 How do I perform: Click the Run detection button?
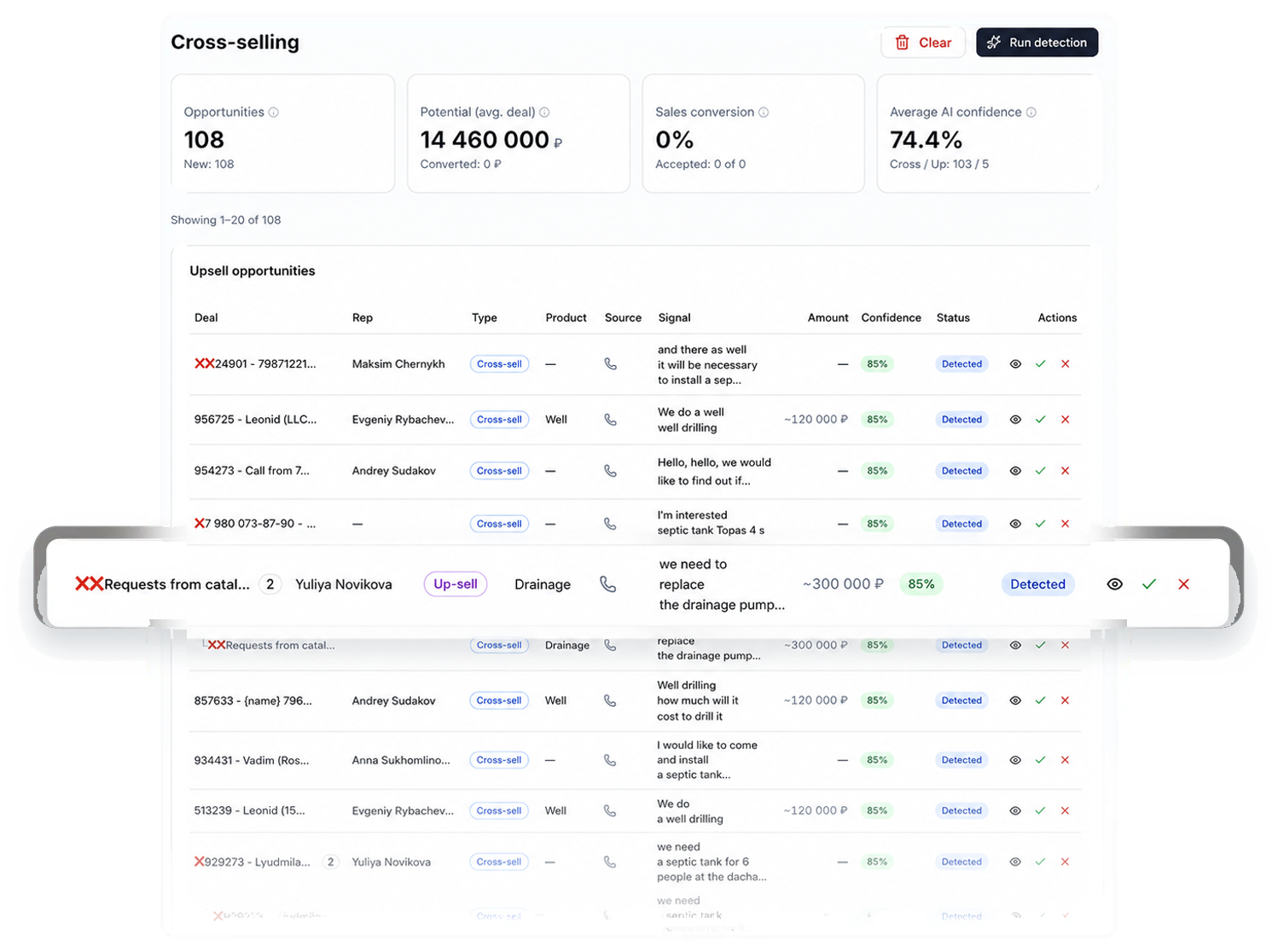point(1037,43)
